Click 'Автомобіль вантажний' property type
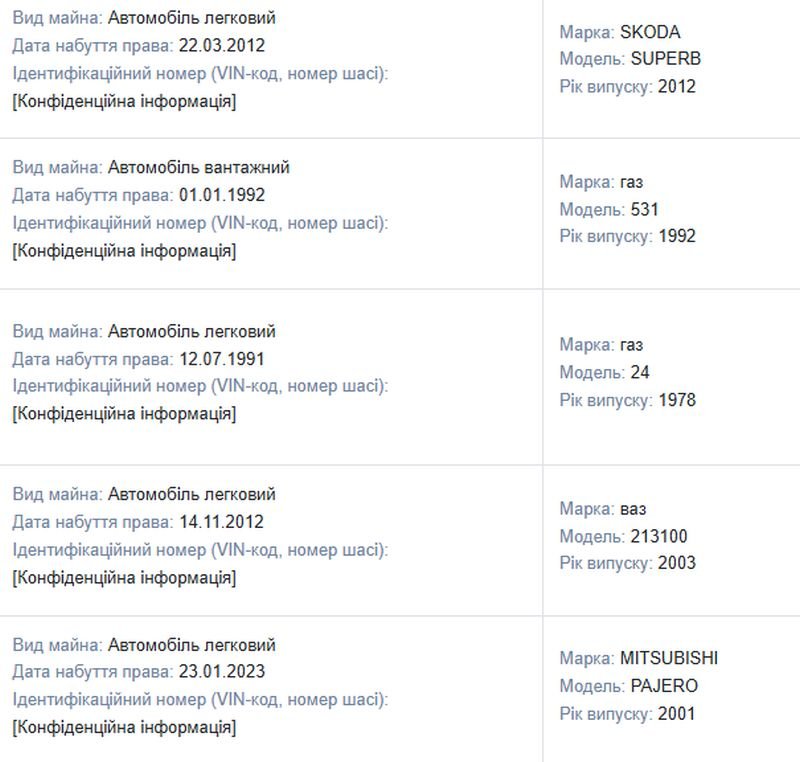 click(x=198, y=167)
